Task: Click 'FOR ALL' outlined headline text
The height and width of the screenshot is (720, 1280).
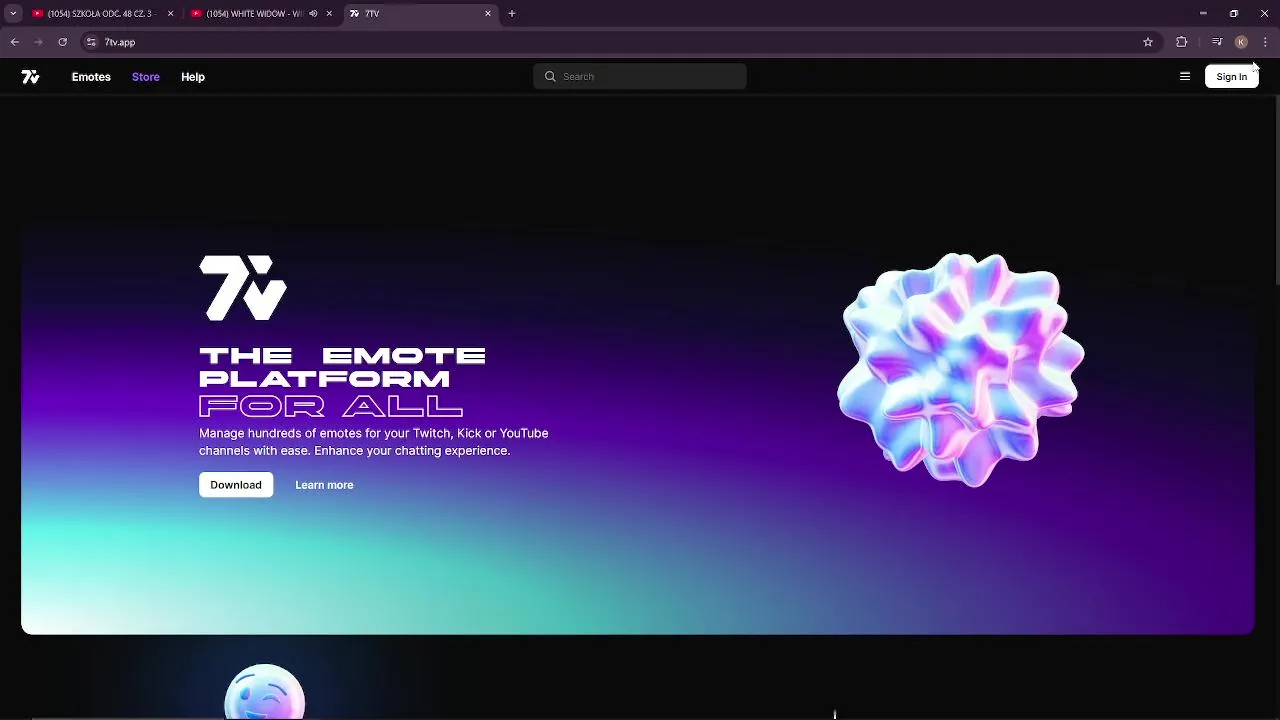Action: [x=331, y=406]
